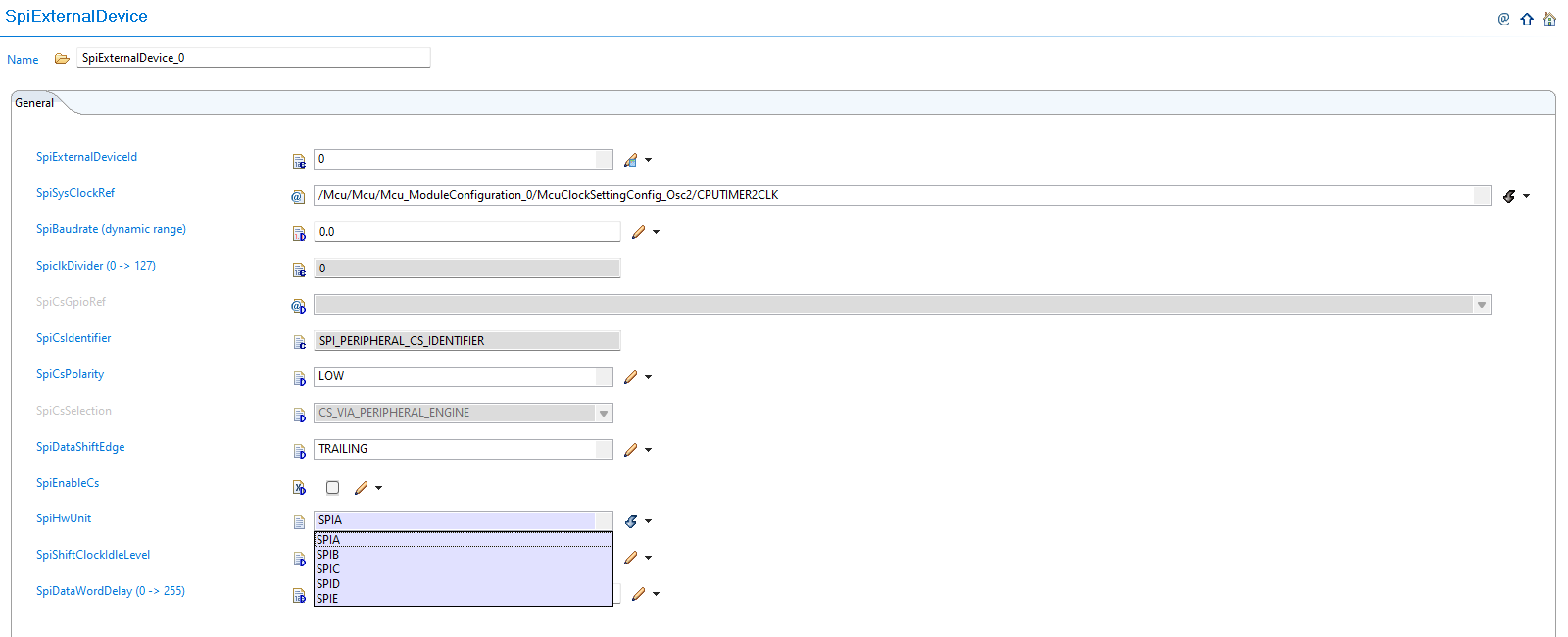Click the @ reference icon at top right
1568x637 pixels.
[1503, 19]
